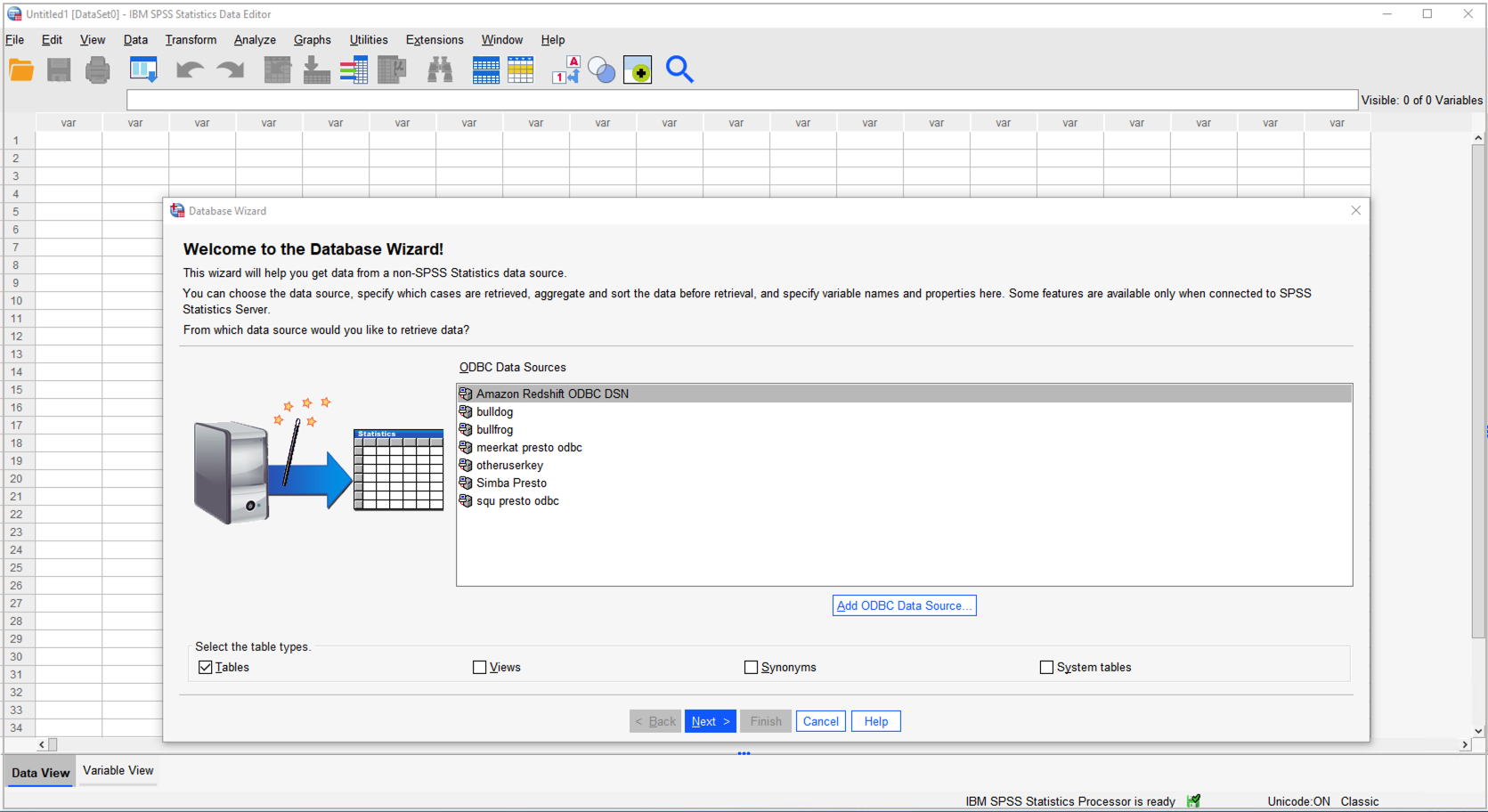Switch to the Variable View tab

point(118,771)
